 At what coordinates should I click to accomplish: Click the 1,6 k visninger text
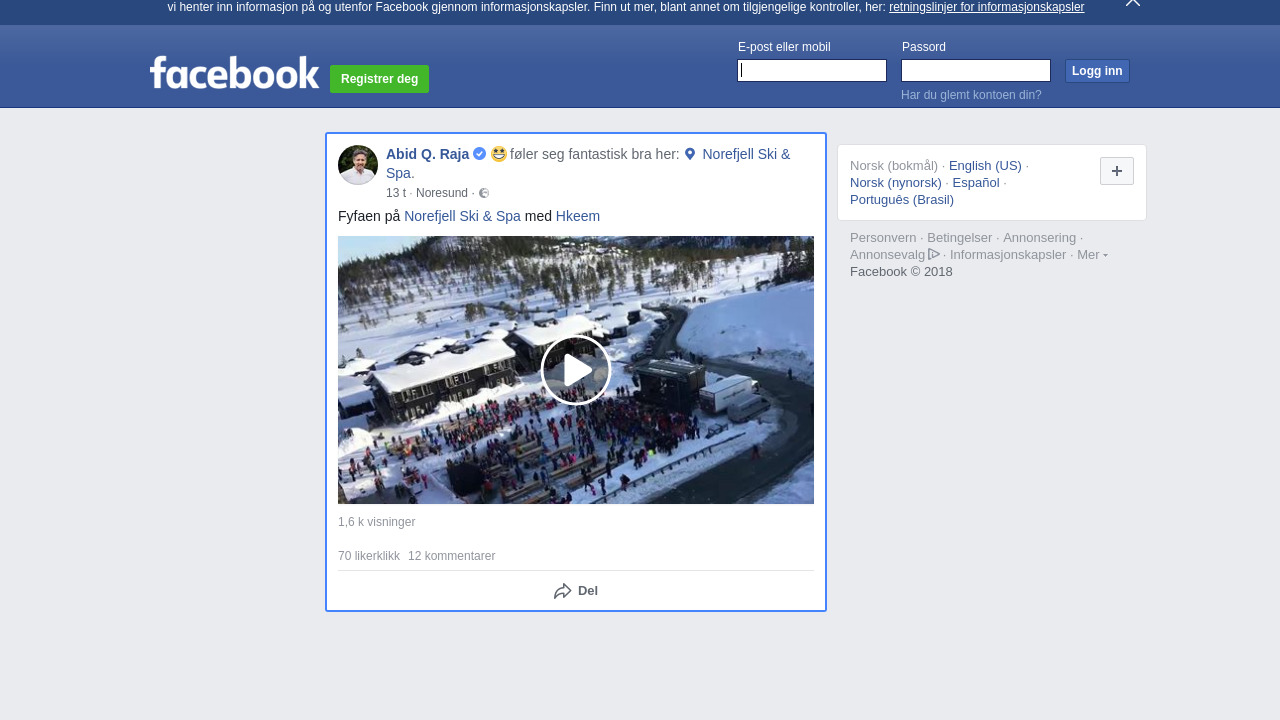tap(376, 522)
